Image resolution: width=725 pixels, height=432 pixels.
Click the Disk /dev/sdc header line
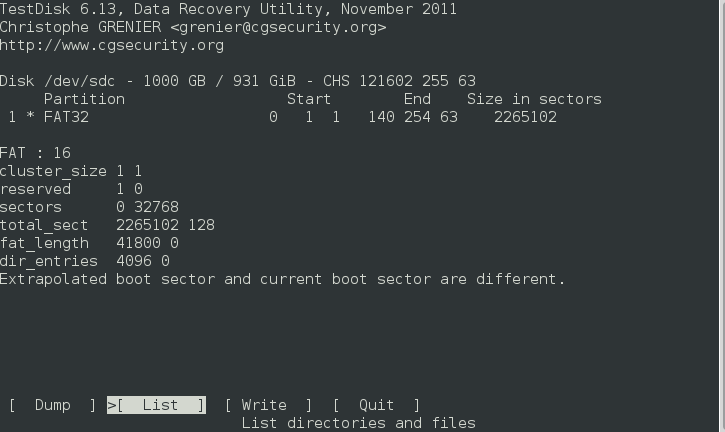tap(238, 81)
